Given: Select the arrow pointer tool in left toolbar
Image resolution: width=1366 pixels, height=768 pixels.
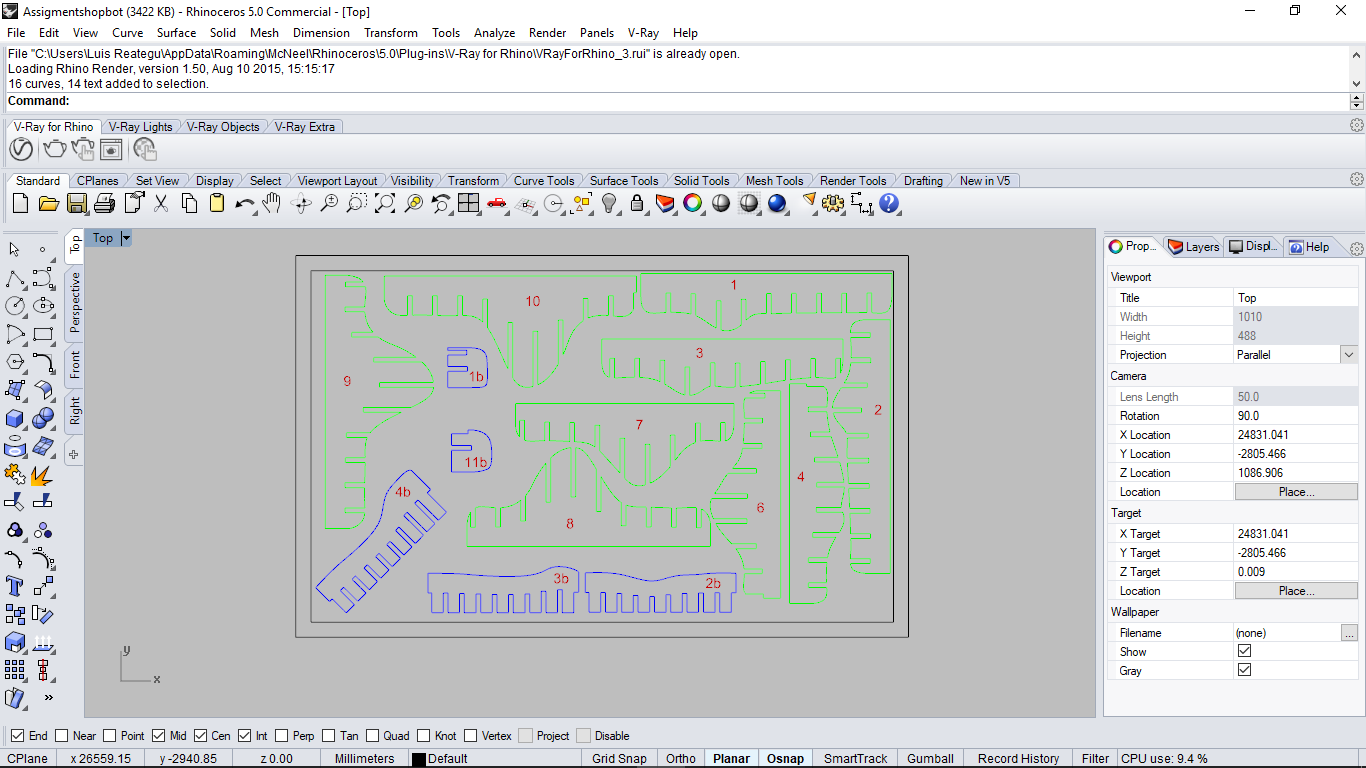Looking at the screenshot, I should click(15, 250).
